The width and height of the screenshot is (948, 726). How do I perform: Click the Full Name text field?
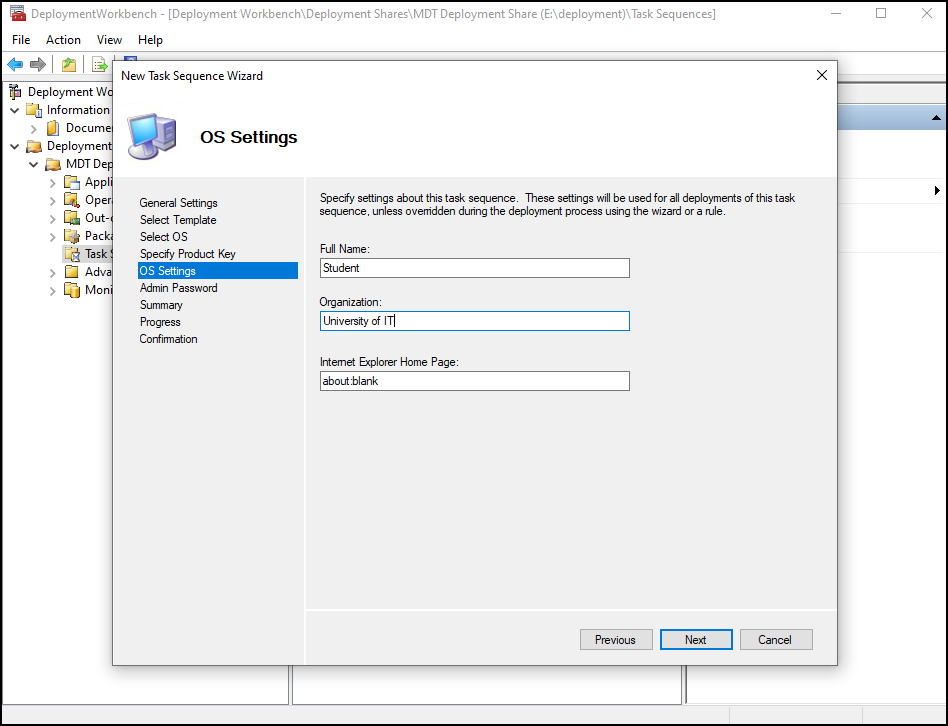[475, 268]
